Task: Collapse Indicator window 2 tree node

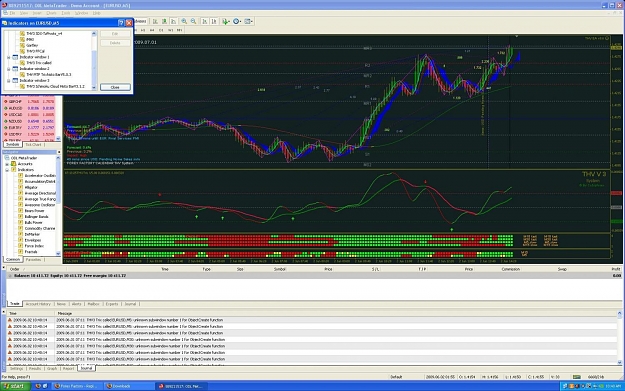Action: coord(9,69)
